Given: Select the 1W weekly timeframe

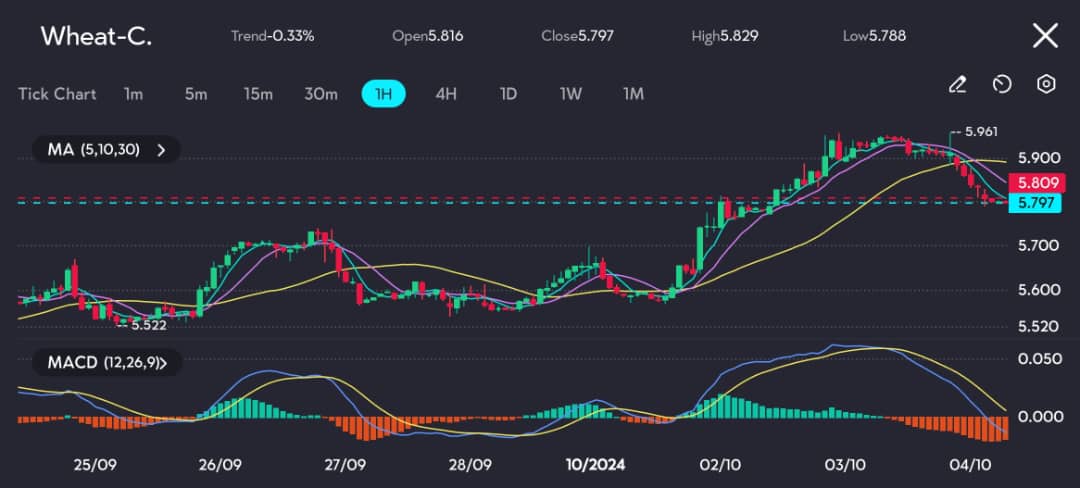Looking at the screenshot, I should point(571,94).
